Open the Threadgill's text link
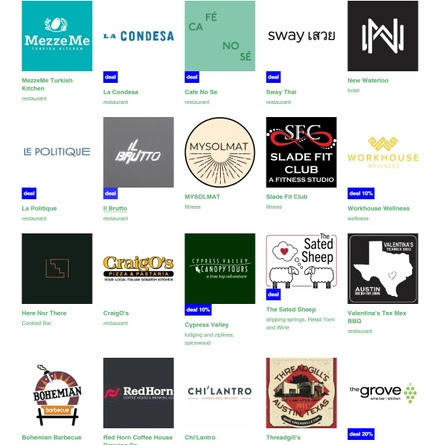Screen dimensions: 448x445 pos(283,437)
